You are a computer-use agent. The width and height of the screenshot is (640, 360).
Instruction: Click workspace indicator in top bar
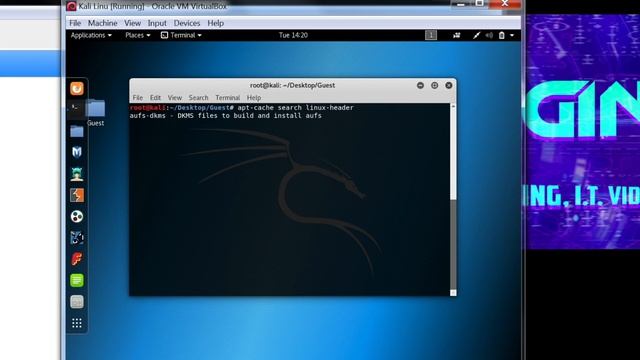pos(431,35)
